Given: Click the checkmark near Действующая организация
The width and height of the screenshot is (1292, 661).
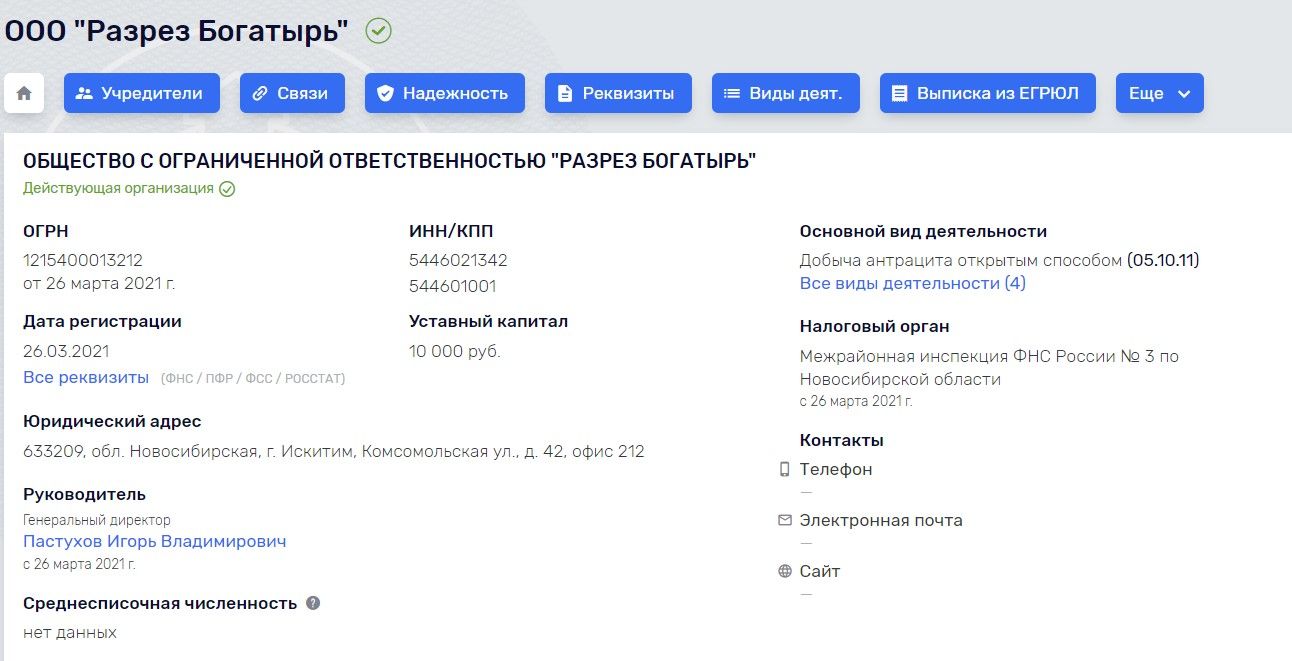Looking at the screenshot, I should 227,188.
